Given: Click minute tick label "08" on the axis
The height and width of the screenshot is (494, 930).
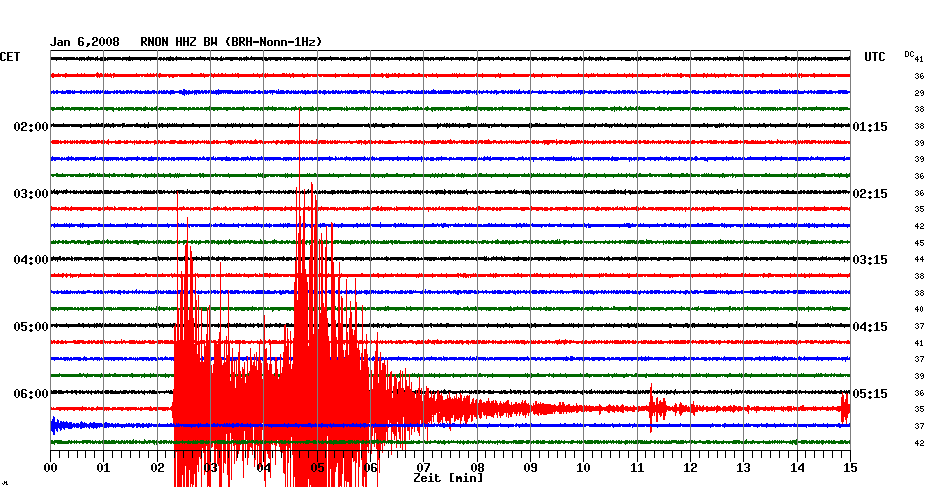Looking at the screenshot, I should 477,468.
